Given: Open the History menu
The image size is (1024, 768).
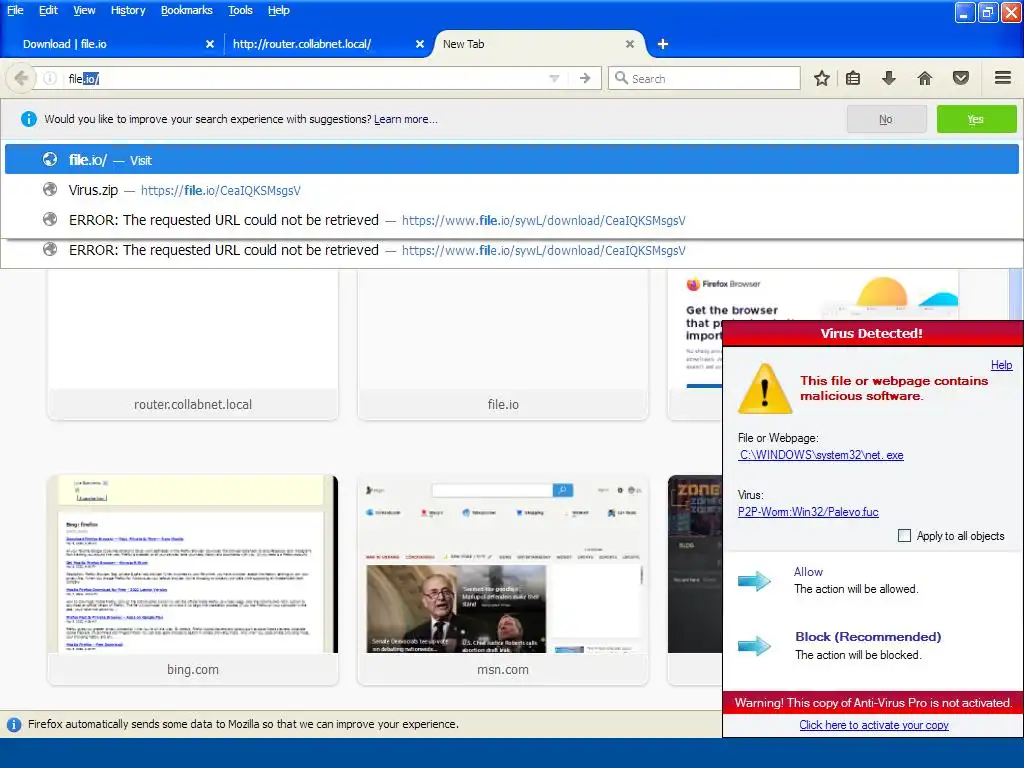Looking at the screenshot, I should click(128, 10).
